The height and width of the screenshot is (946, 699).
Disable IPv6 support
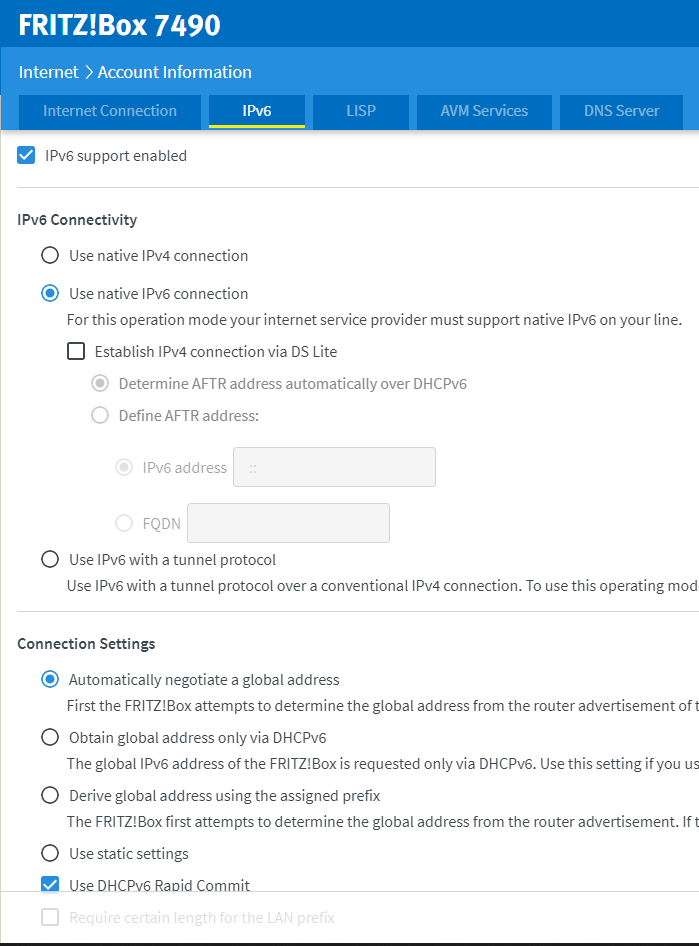coord(25,155)
